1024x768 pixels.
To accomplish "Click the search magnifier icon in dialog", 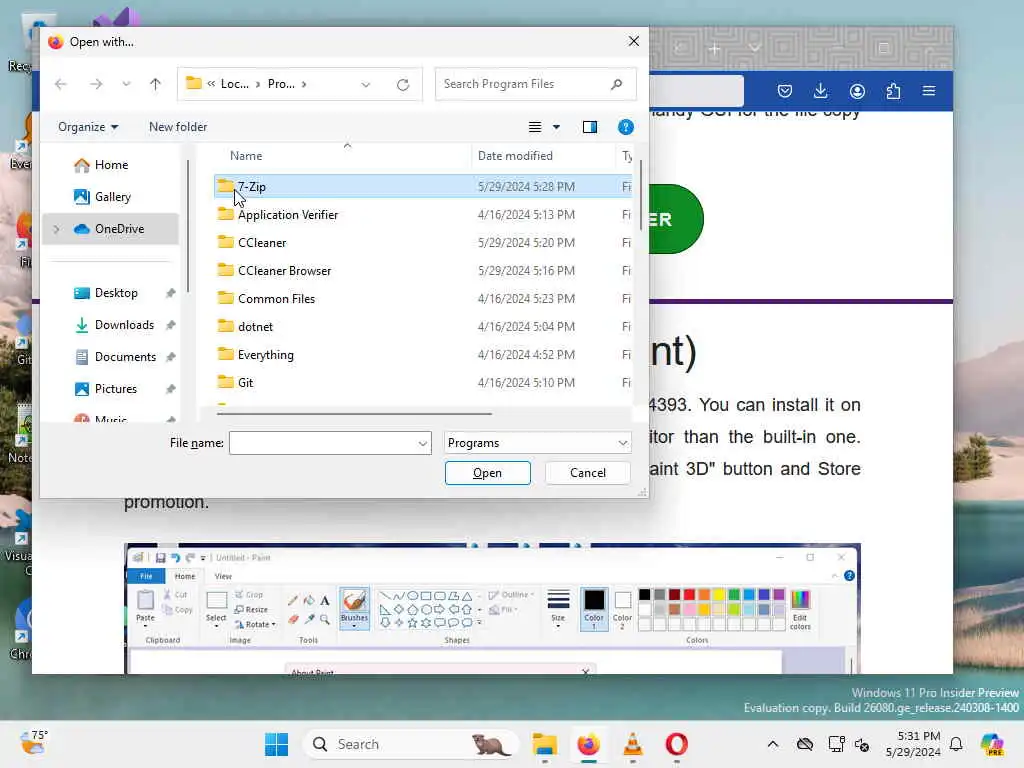I will pos(616,84).
